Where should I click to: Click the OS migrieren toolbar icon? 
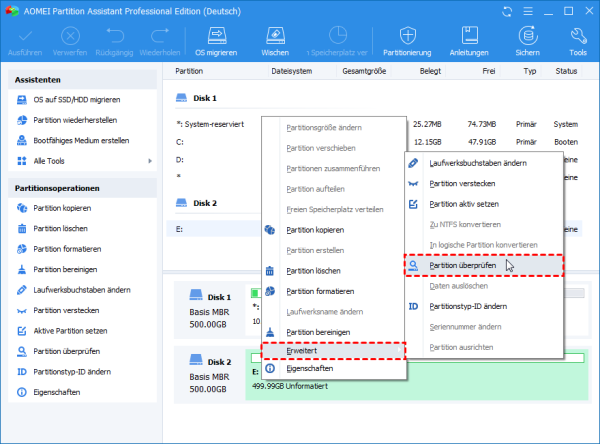point(216,41)
